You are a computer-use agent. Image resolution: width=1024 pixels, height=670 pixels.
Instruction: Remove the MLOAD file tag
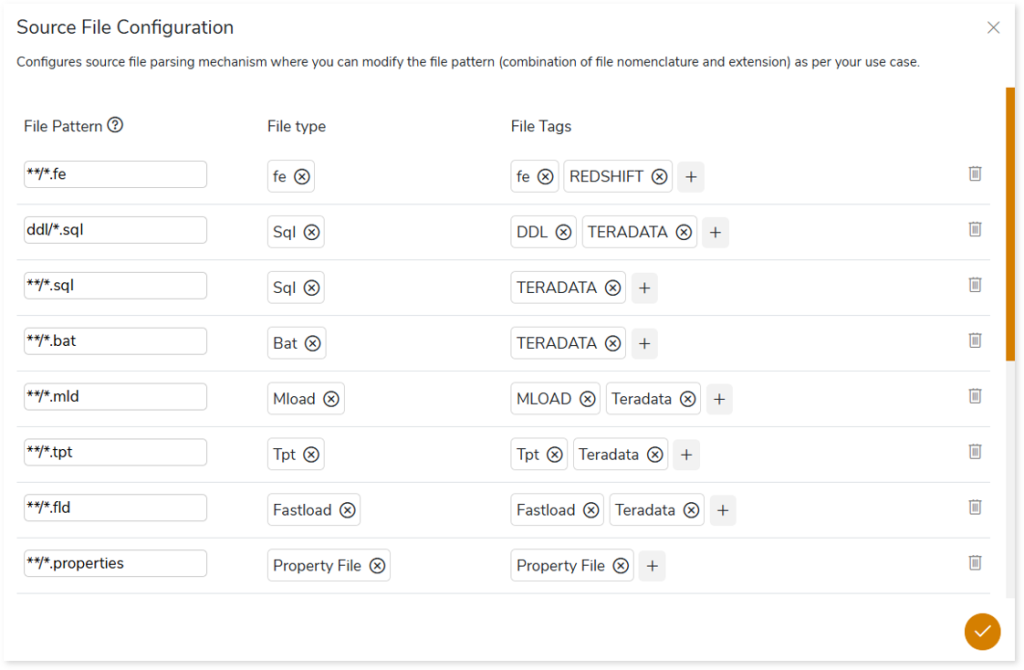click(x=588, y=399)
